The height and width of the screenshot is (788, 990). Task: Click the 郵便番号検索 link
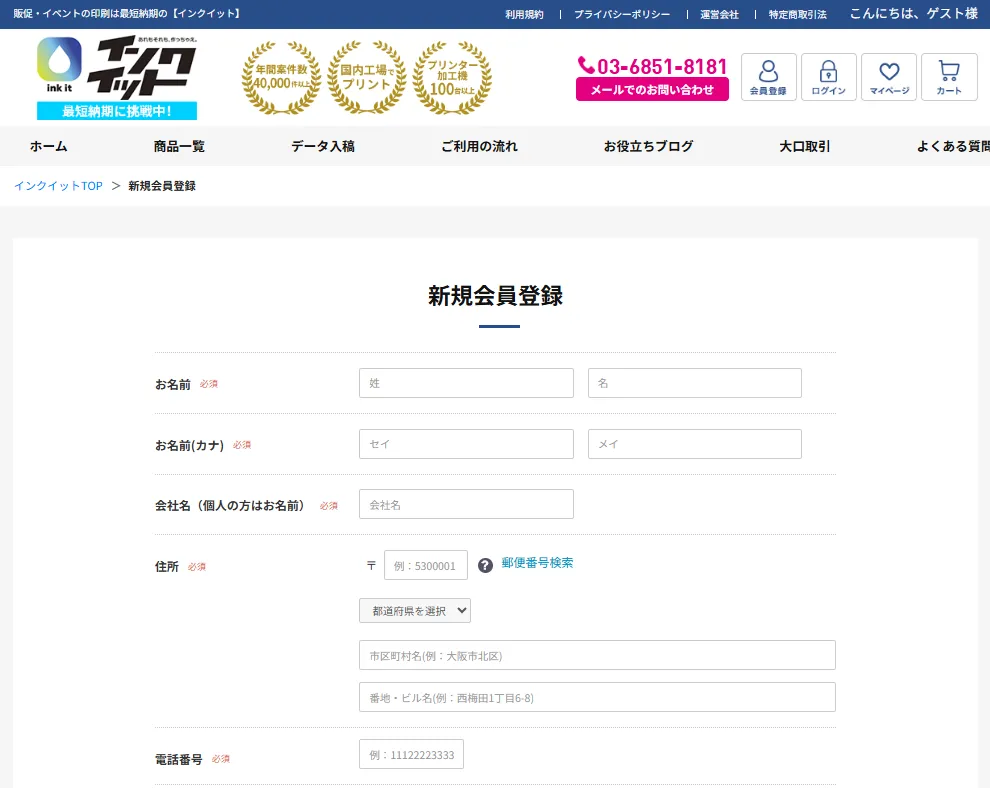pos(537,563)
